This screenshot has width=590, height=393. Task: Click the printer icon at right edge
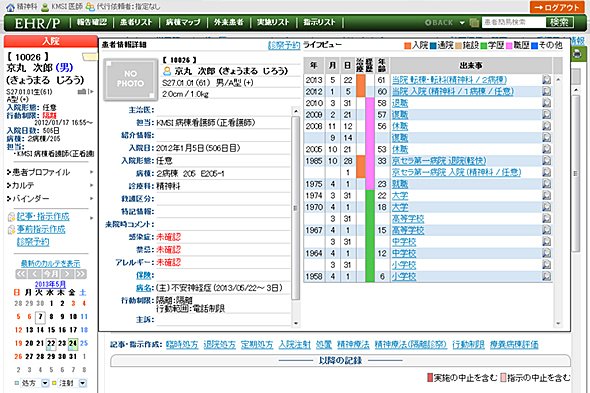[x=577, y=55]
